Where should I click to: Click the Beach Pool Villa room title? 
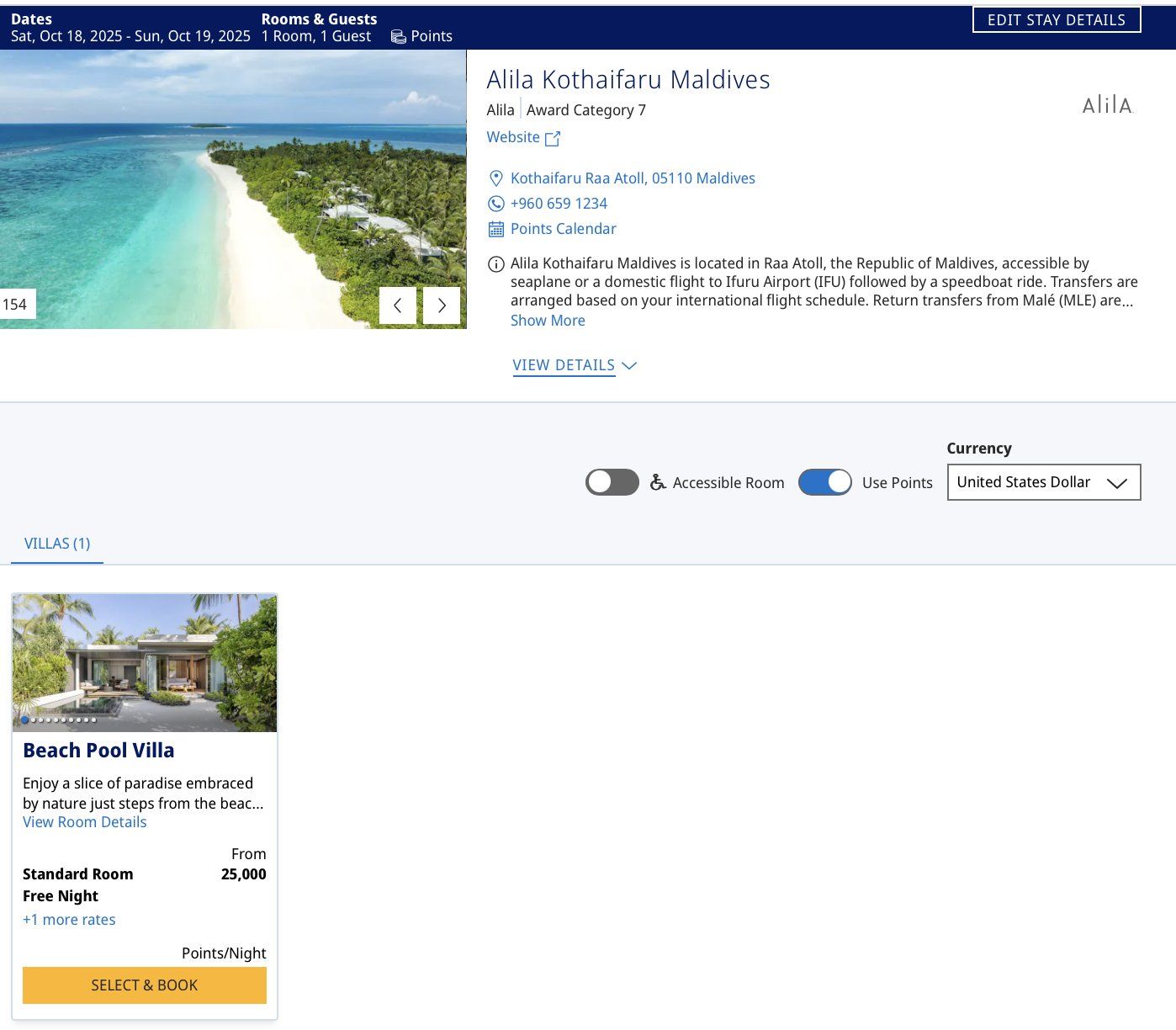[98, 751]
